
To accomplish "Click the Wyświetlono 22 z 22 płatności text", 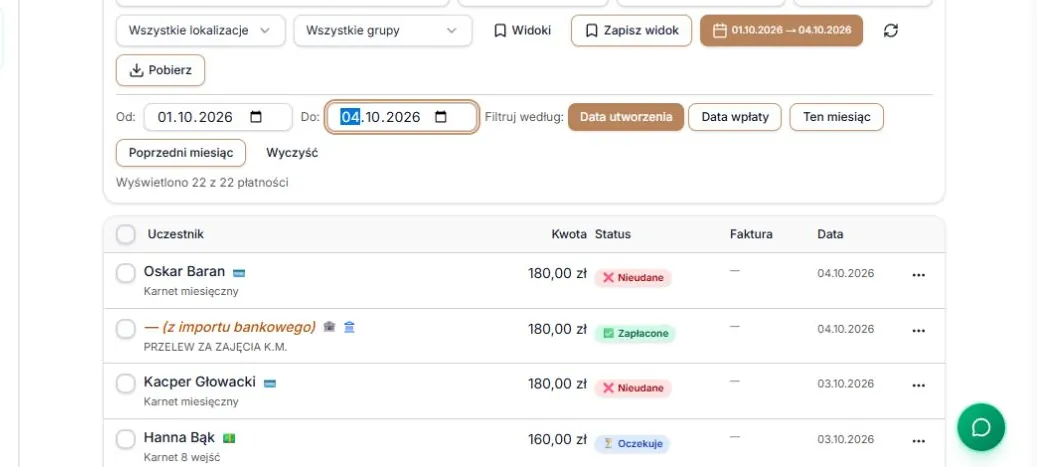I will coord(202,183).
